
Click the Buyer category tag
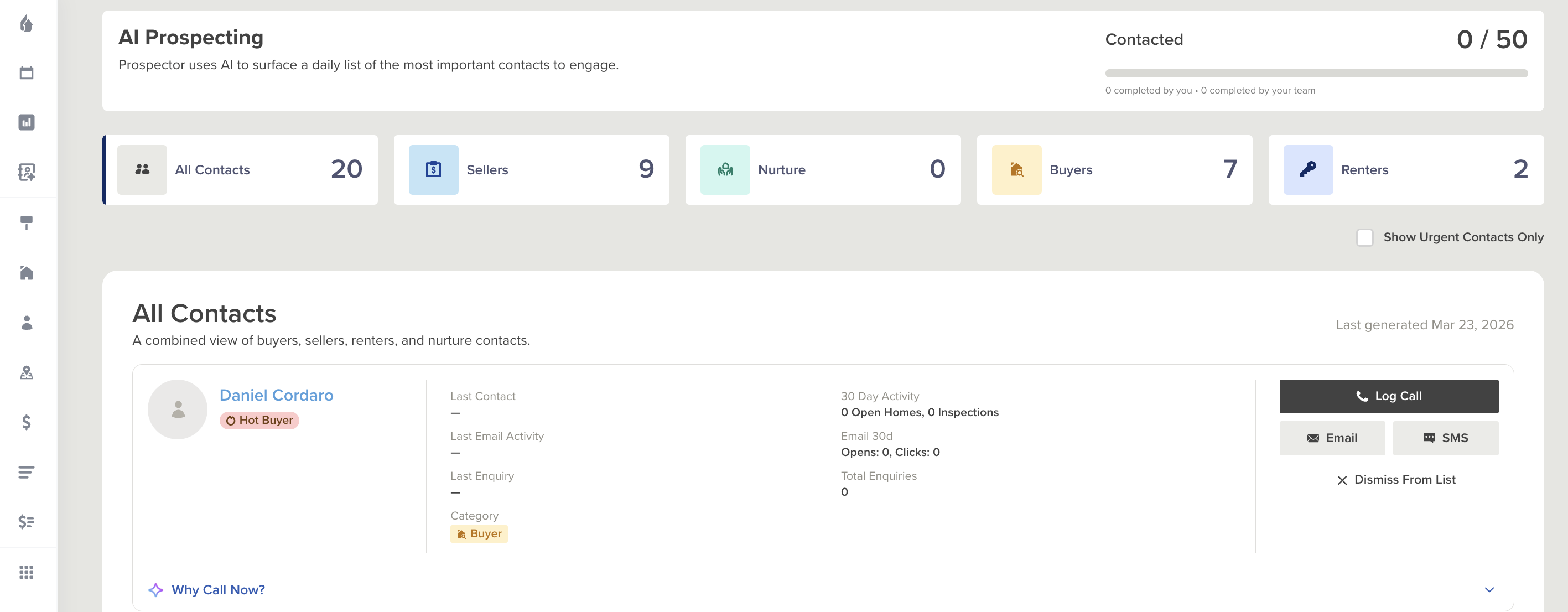pyautogui.click(x=479, y=533)
